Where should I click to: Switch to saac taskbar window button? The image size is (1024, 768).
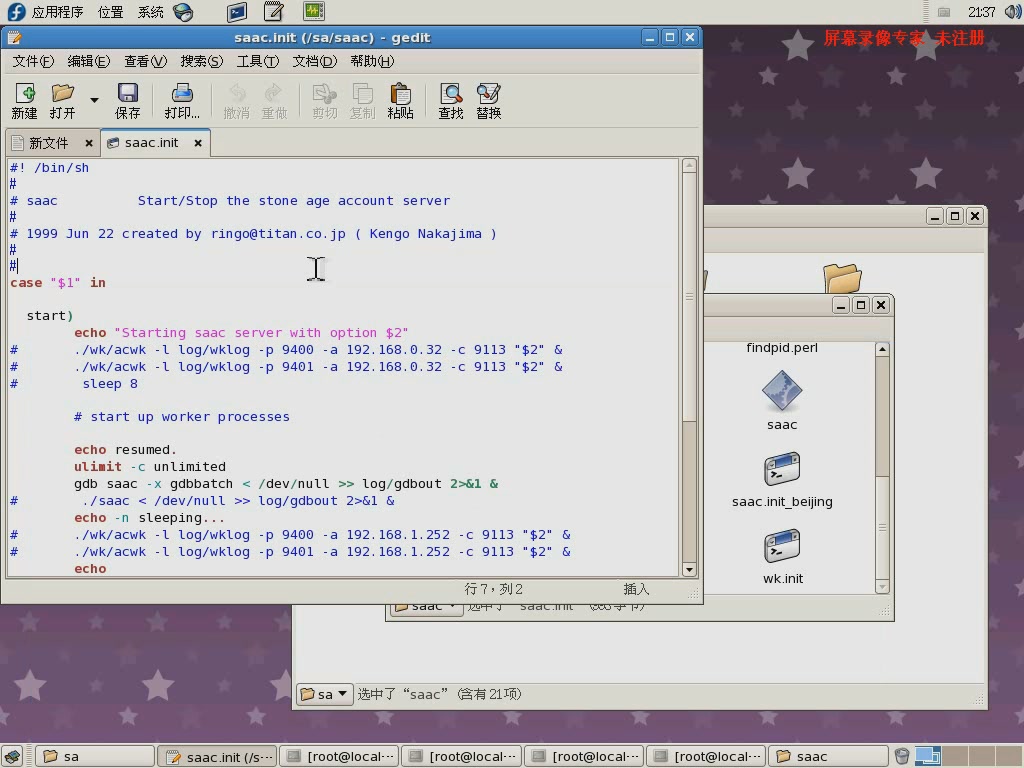[828, 756]
